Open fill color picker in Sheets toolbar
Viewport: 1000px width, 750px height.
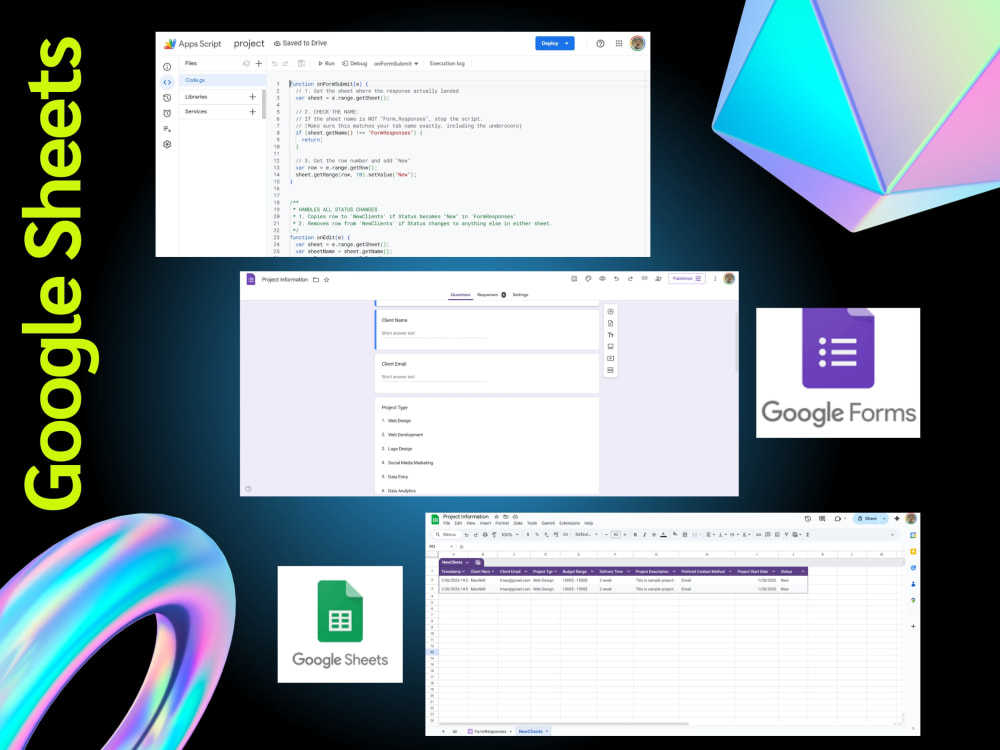[675, 534]
